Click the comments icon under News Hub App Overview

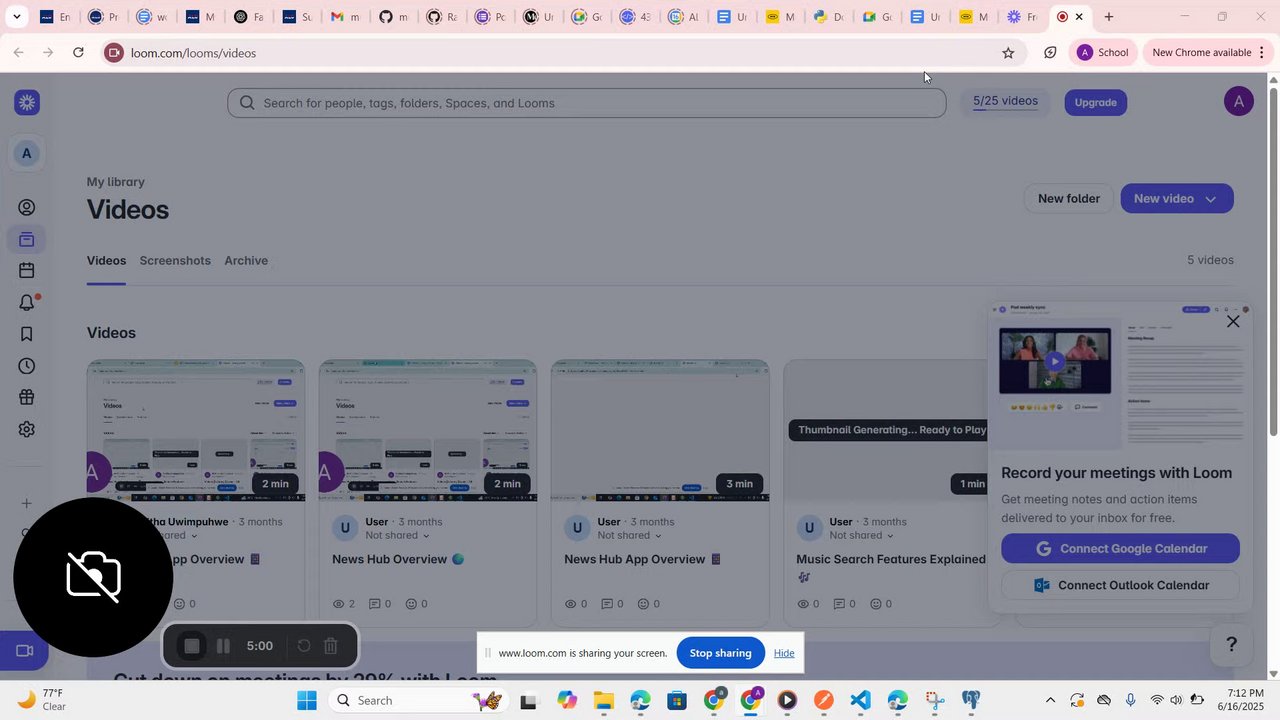coord(606,604)
